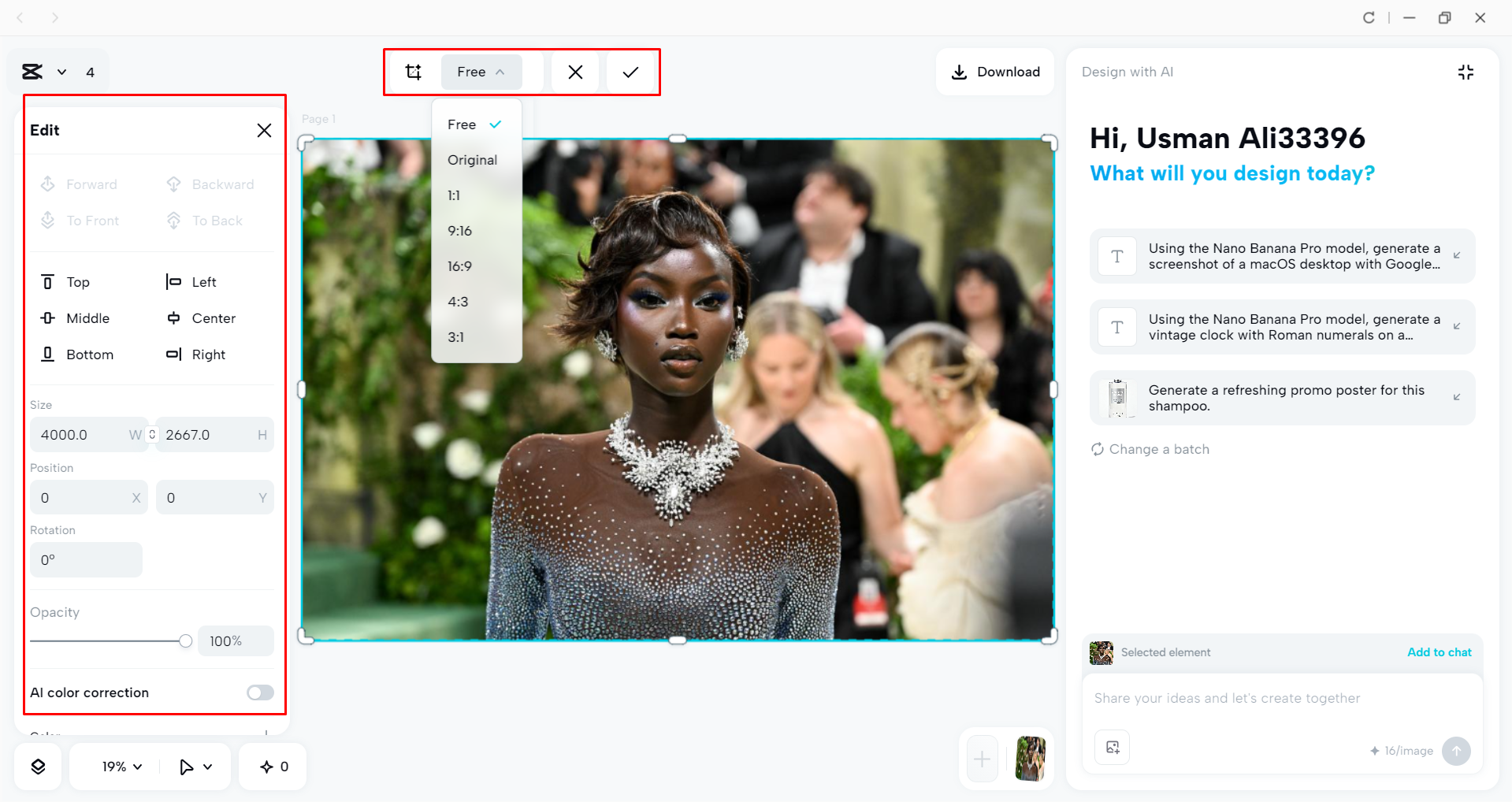The height and width of the screenshot is (802, 1512).
Task: Open the layers panel icon
Action: coord(38,767)
